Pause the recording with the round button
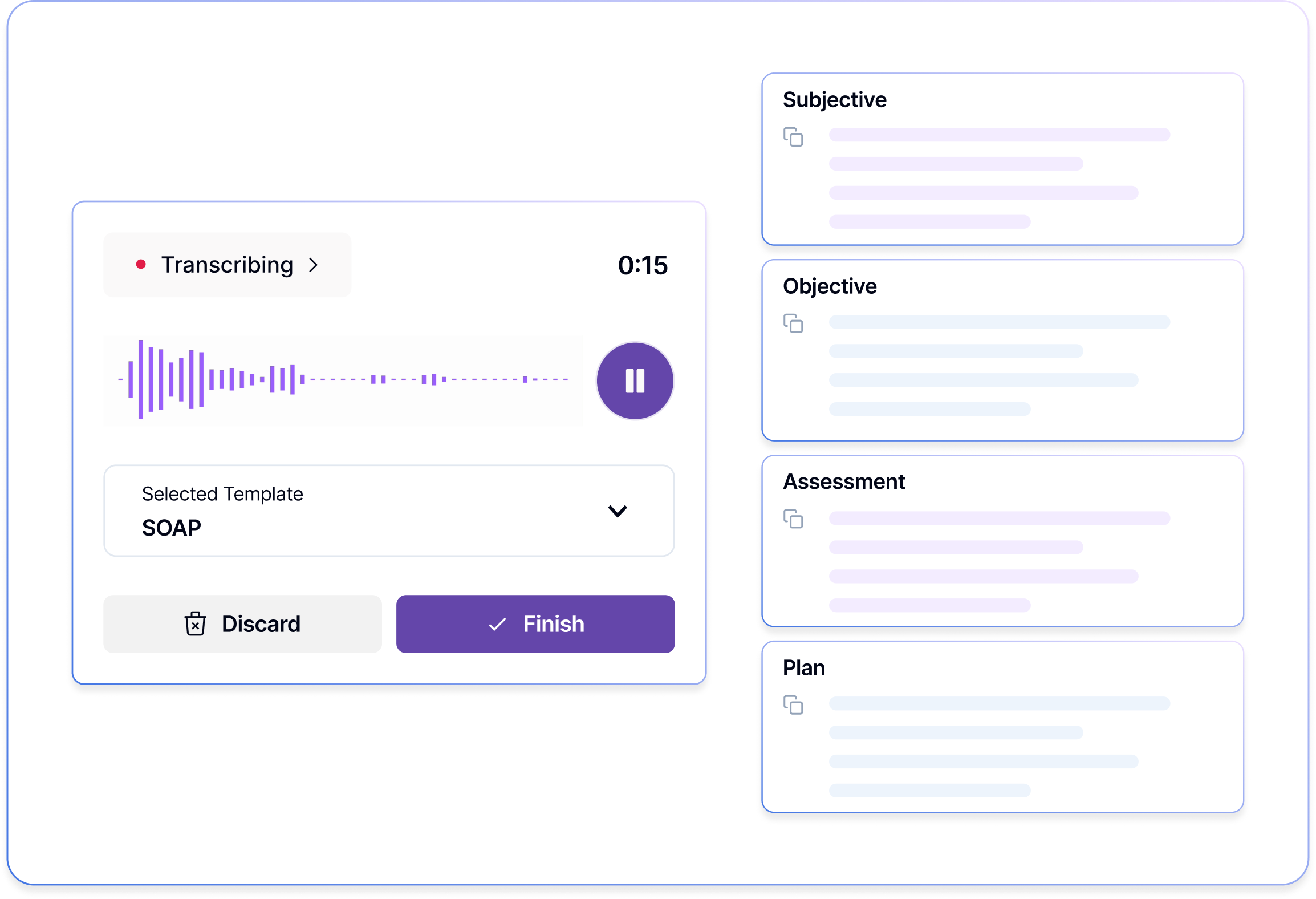Screen dimensions: 1316x899 click(635, 380)
